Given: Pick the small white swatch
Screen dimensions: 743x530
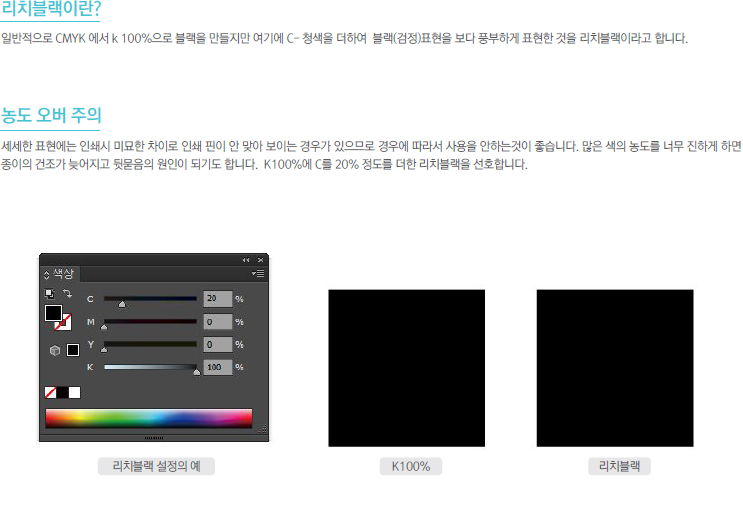Looking at the screenshot, I should (x=74, y=392).
